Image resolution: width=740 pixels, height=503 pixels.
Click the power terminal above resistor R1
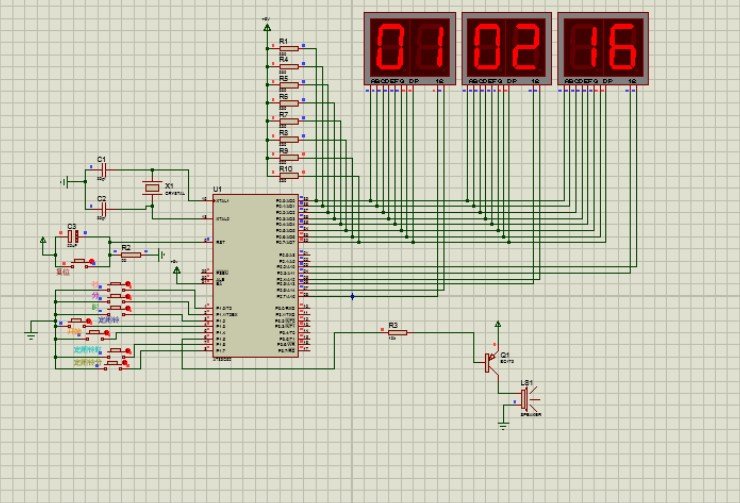coord(266,27)
